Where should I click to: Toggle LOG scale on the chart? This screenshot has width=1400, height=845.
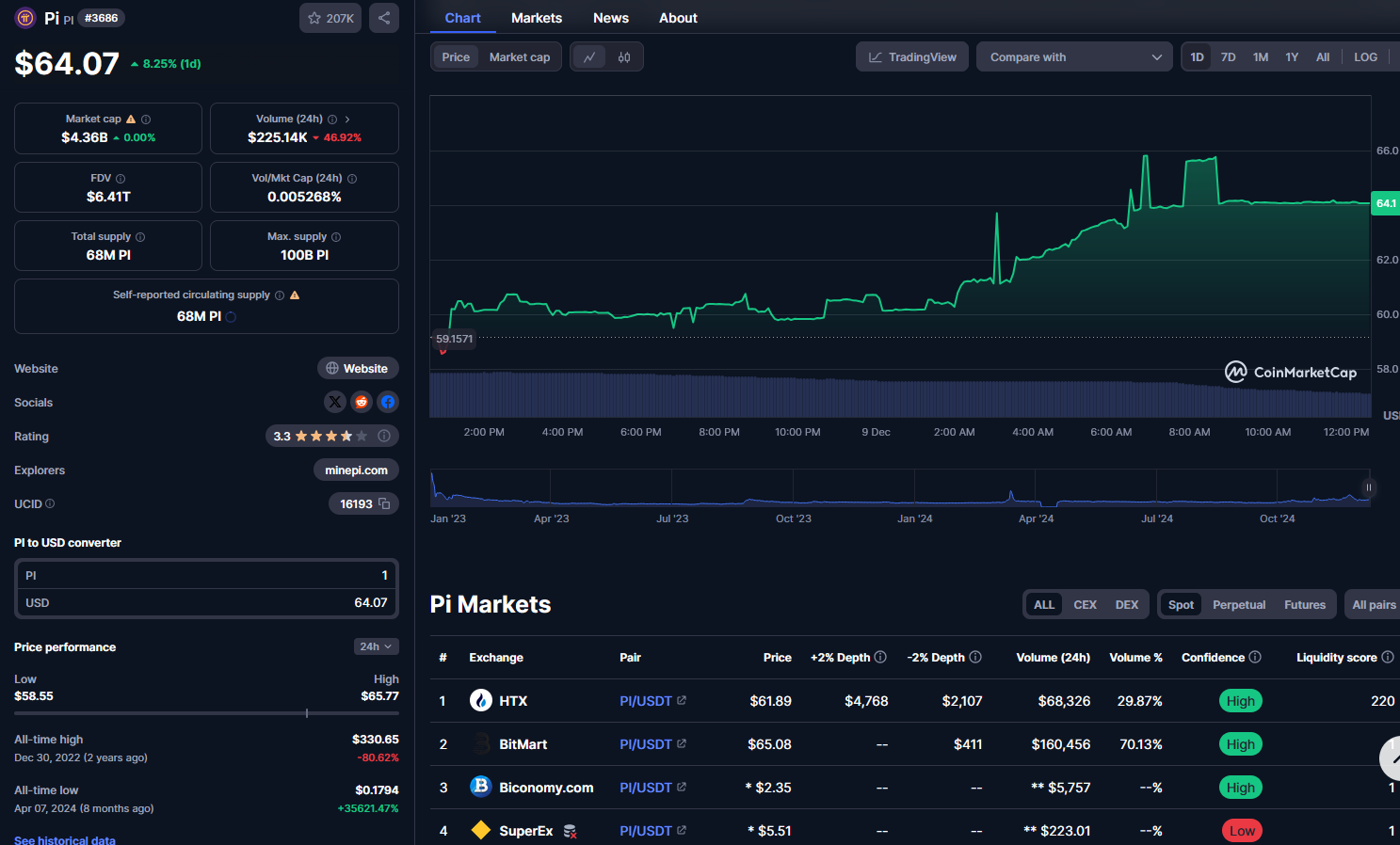[1365, 57]
